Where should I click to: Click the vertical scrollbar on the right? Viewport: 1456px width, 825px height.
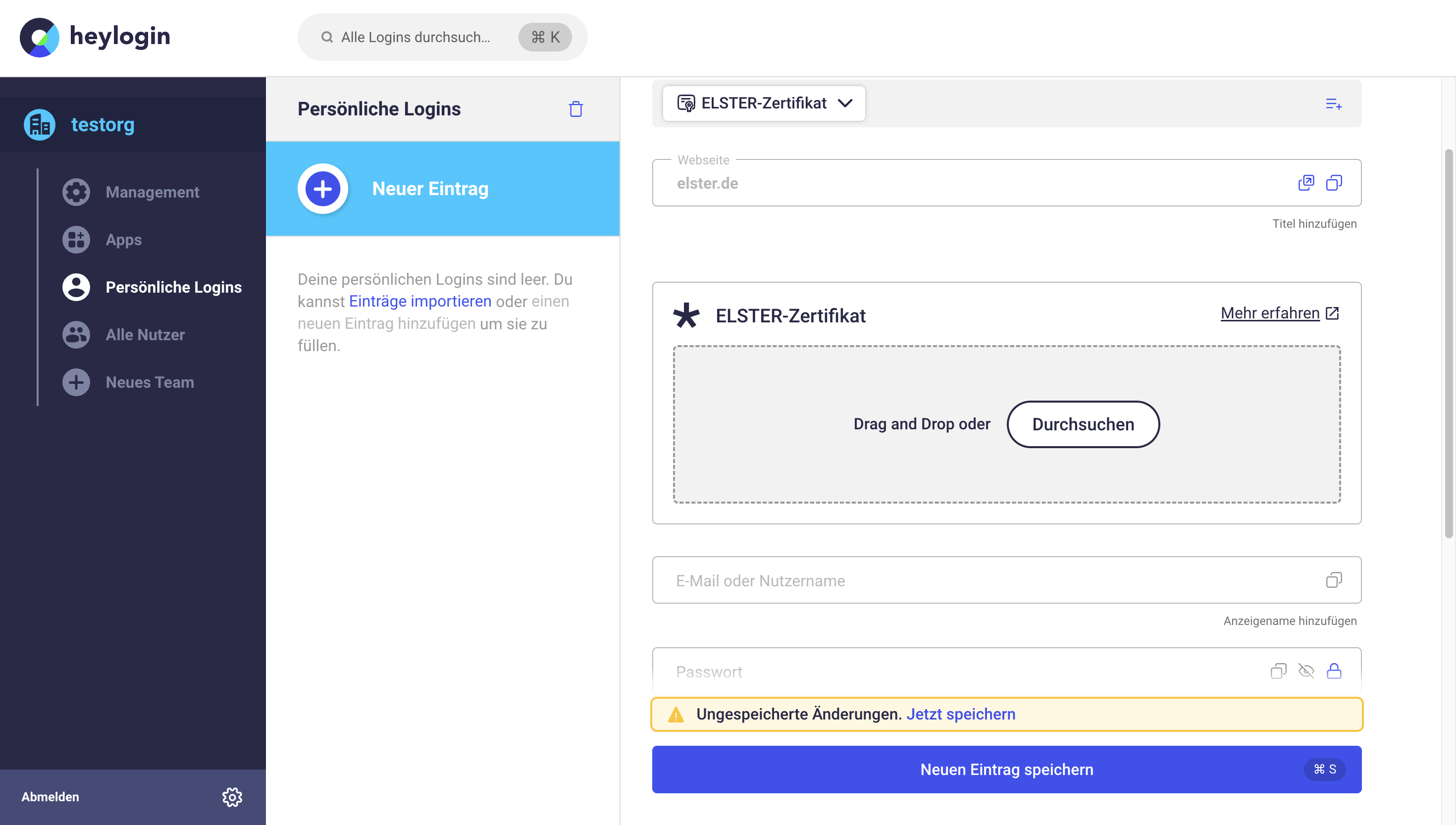click(x=1449, y=343)
